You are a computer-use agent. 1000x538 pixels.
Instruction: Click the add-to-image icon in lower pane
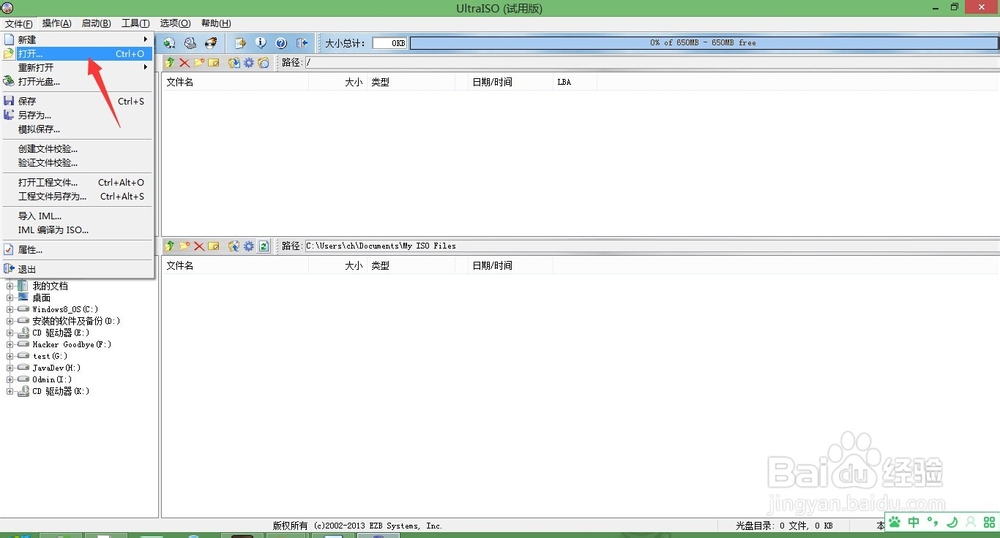coord(234,246)
